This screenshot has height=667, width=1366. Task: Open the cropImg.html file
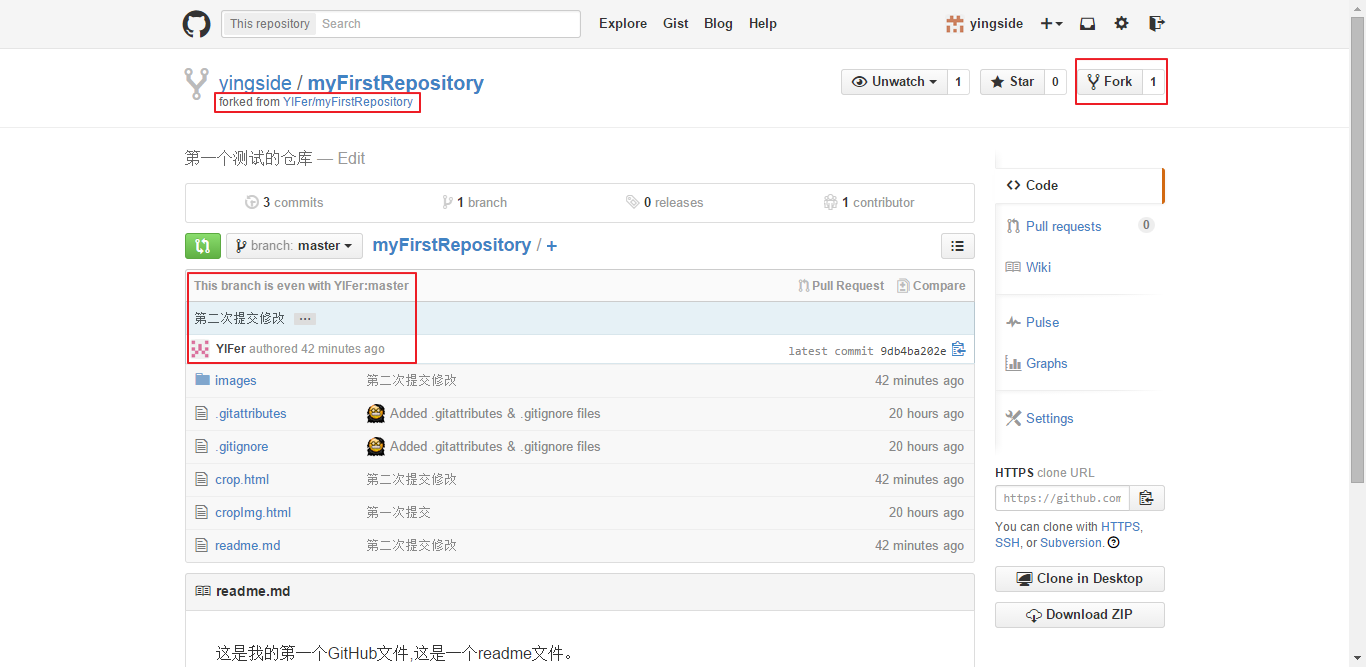(x=253, y=512)
